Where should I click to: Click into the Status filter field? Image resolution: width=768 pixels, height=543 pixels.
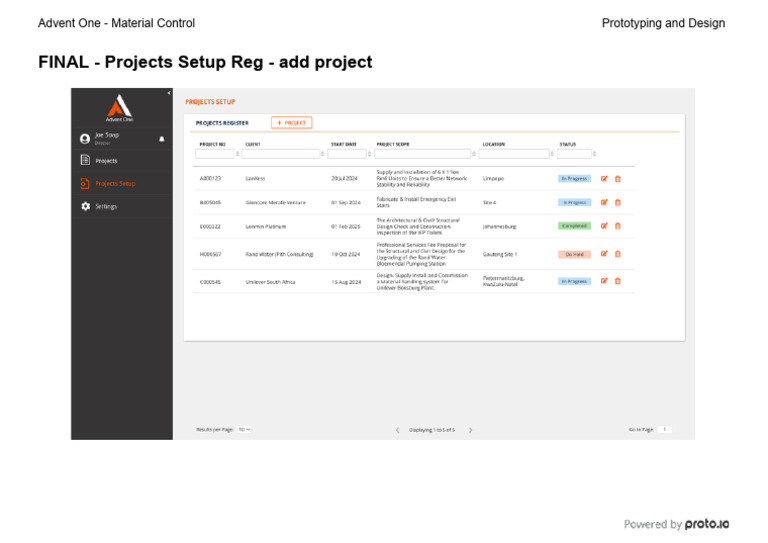[574, 154]
